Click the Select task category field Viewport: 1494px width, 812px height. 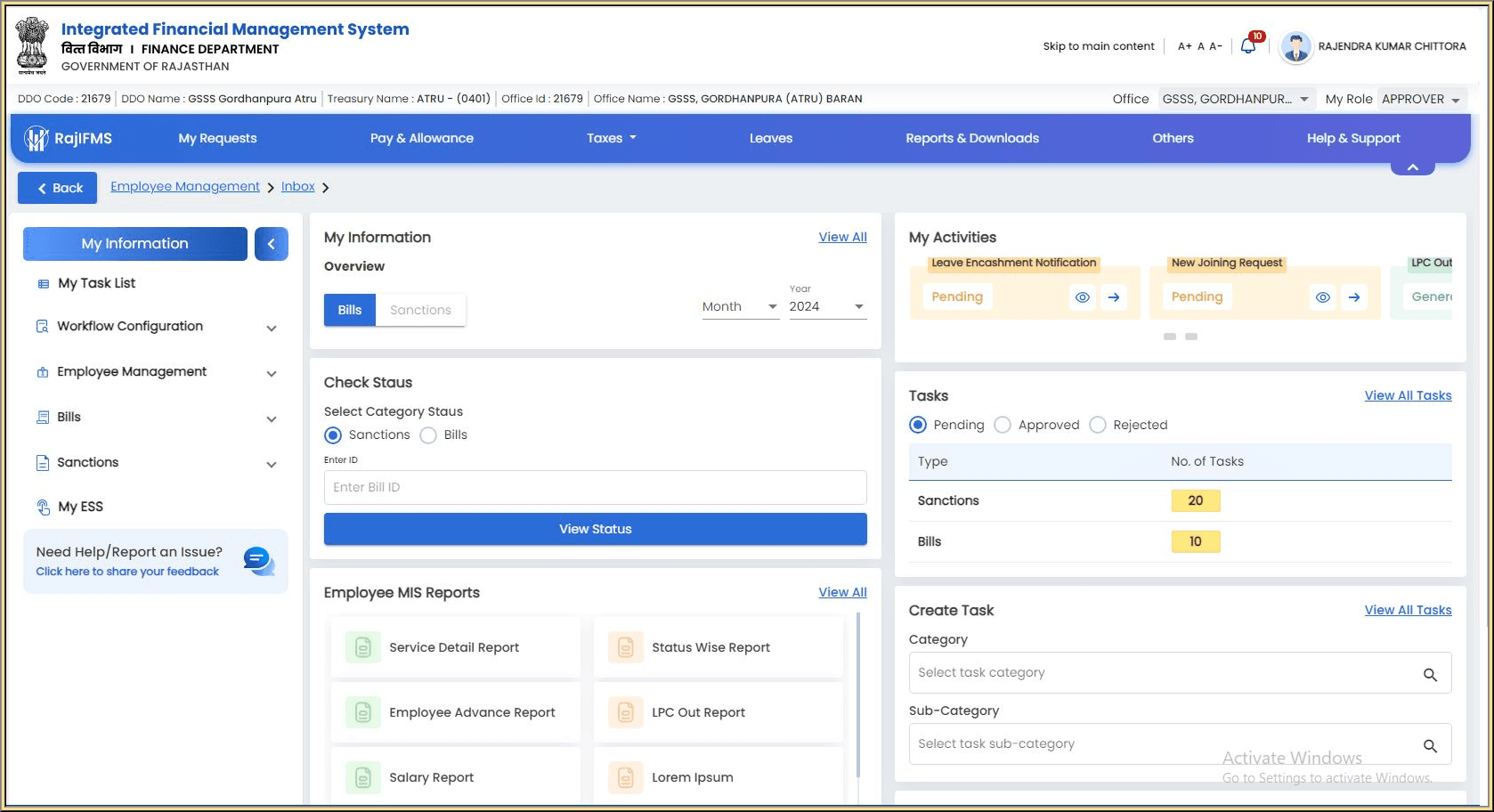1180,672
